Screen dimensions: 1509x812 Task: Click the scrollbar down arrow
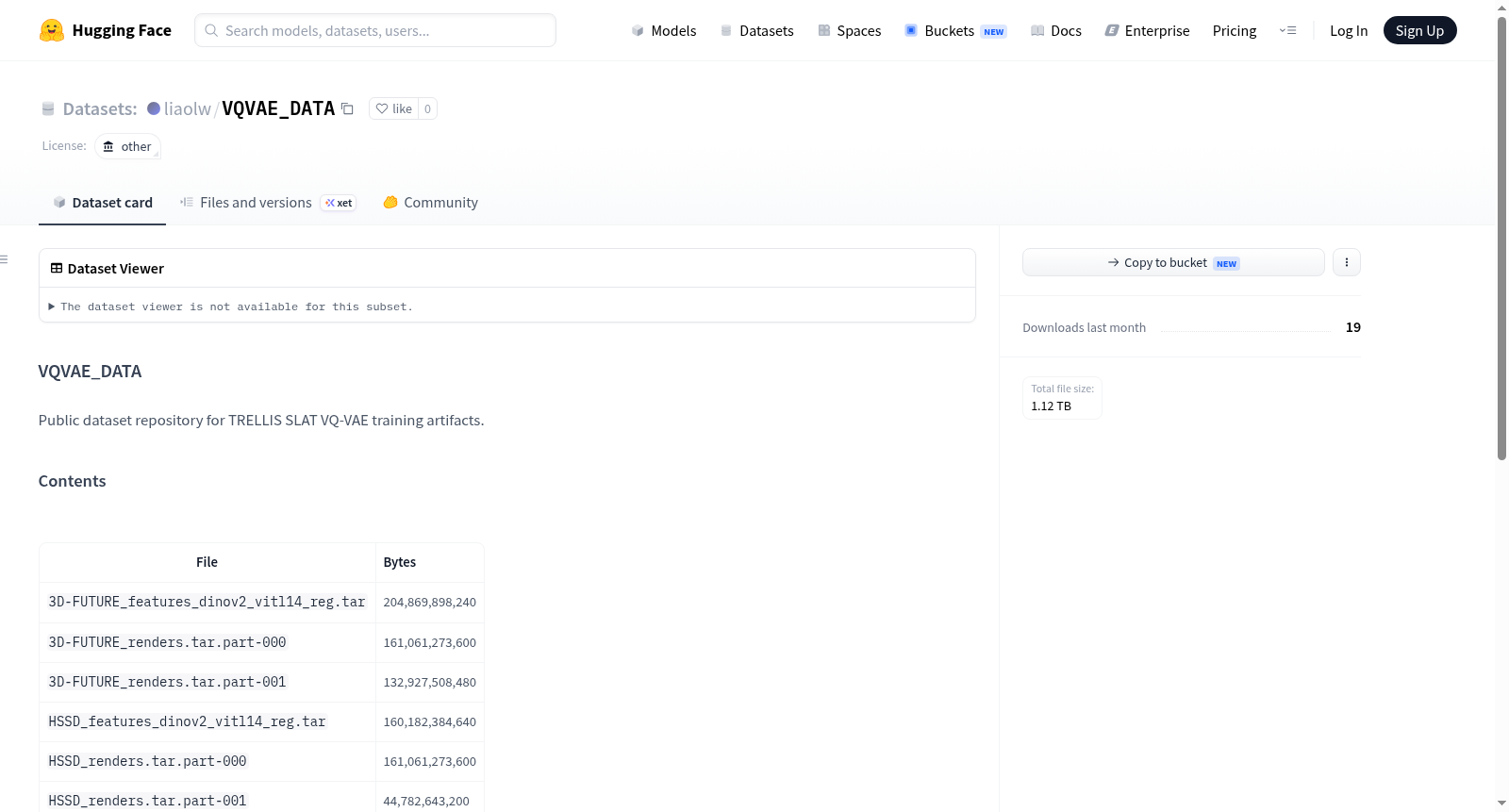pos(1502,804)
